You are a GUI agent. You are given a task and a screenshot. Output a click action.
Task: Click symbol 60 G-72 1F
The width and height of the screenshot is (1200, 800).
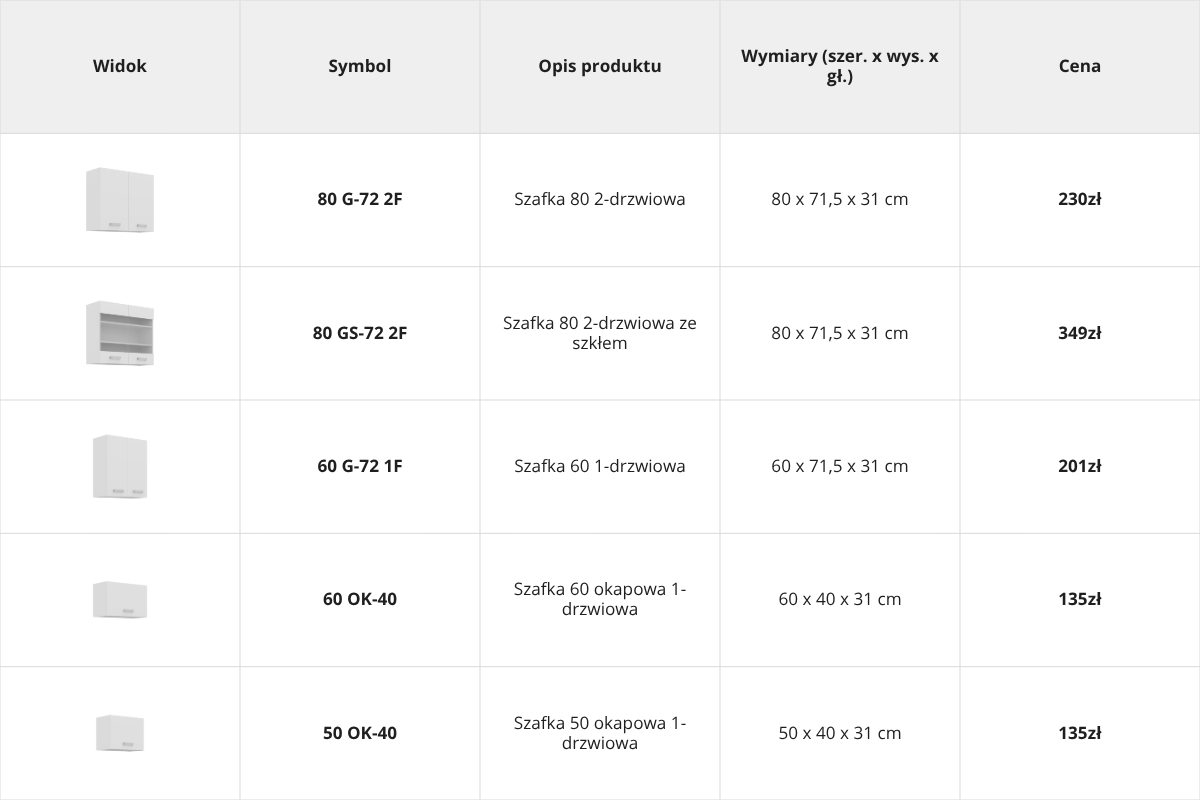coord(360,466)
